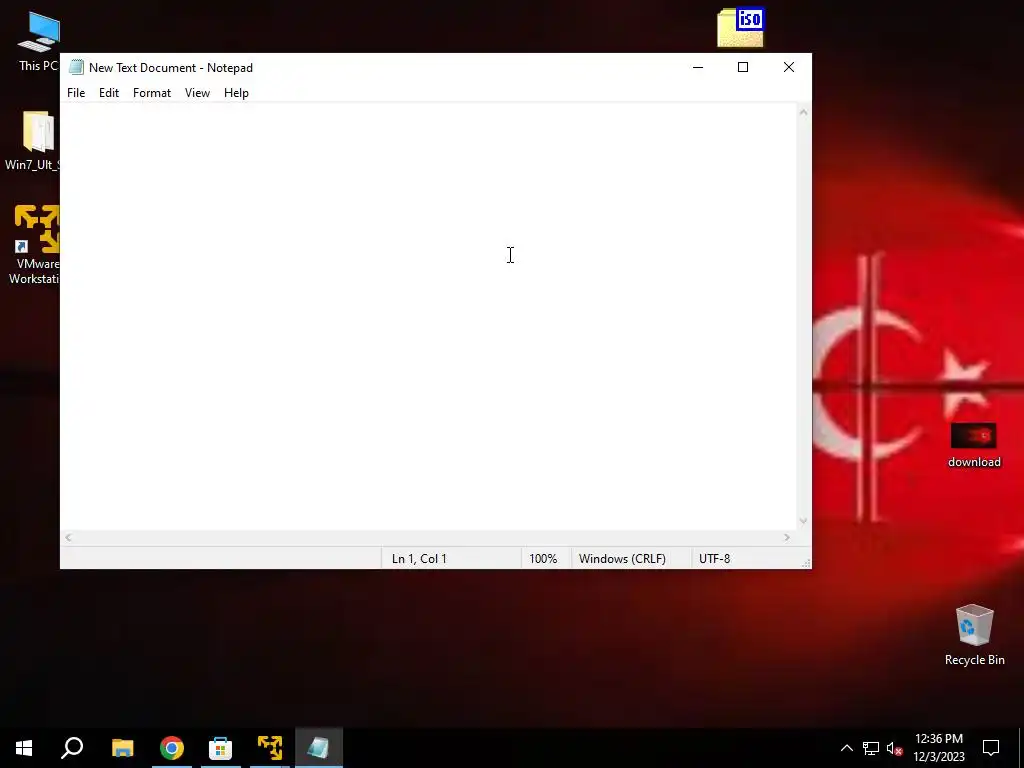Open the Windows Start menu
Viewport: 1024px width, 768px height.
tap(24, 748)
